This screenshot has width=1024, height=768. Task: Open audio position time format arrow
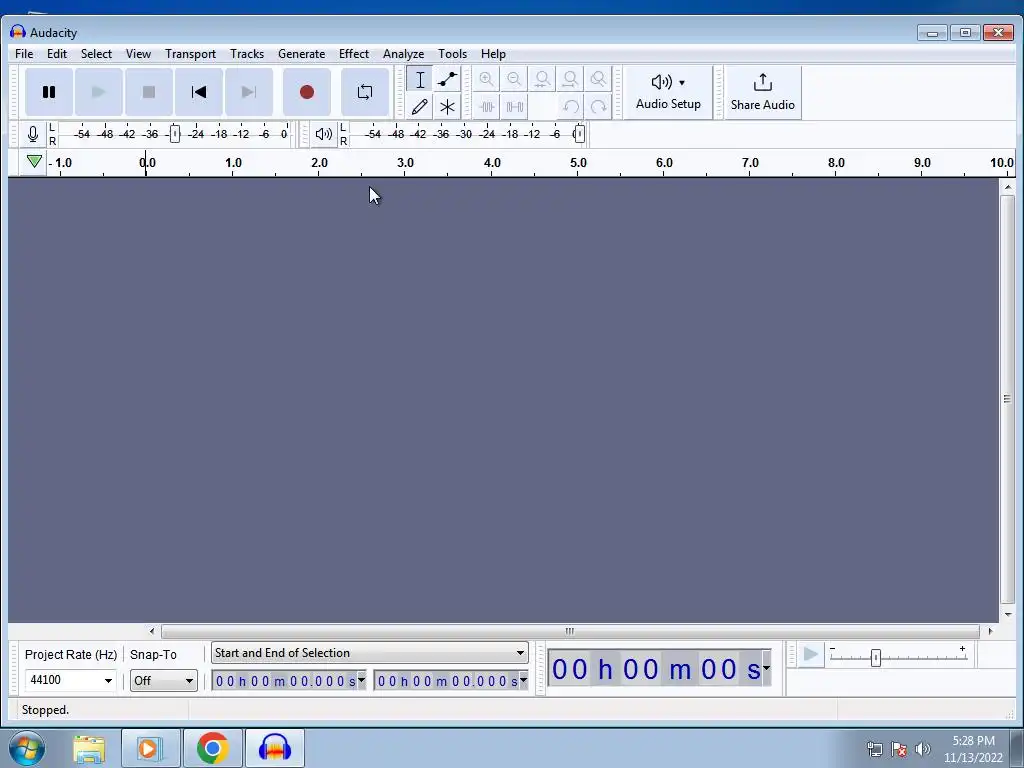click(766, 669)
